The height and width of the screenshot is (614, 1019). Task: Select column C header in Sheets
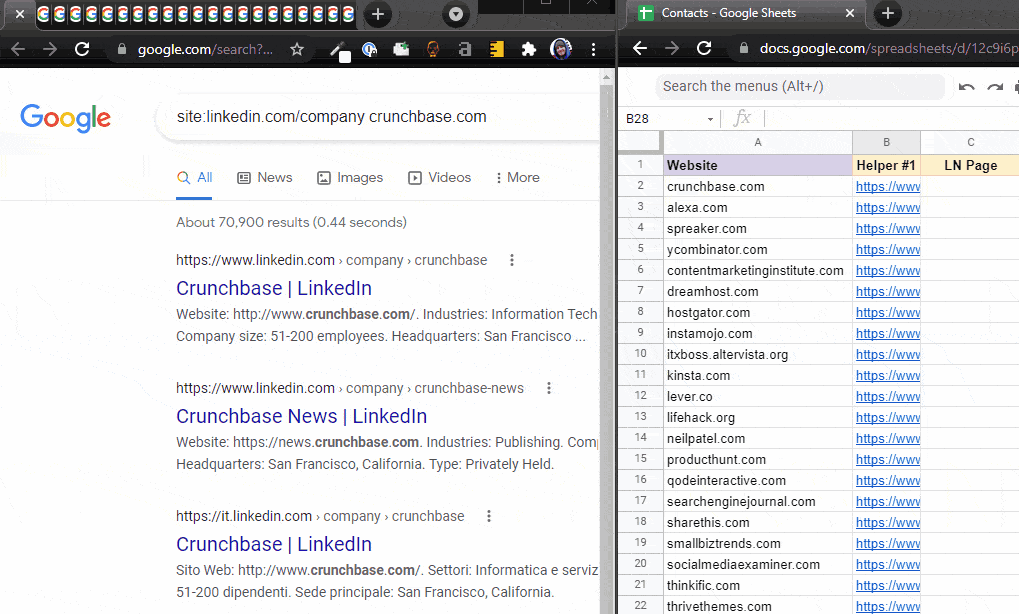click(x=970, y=142)
